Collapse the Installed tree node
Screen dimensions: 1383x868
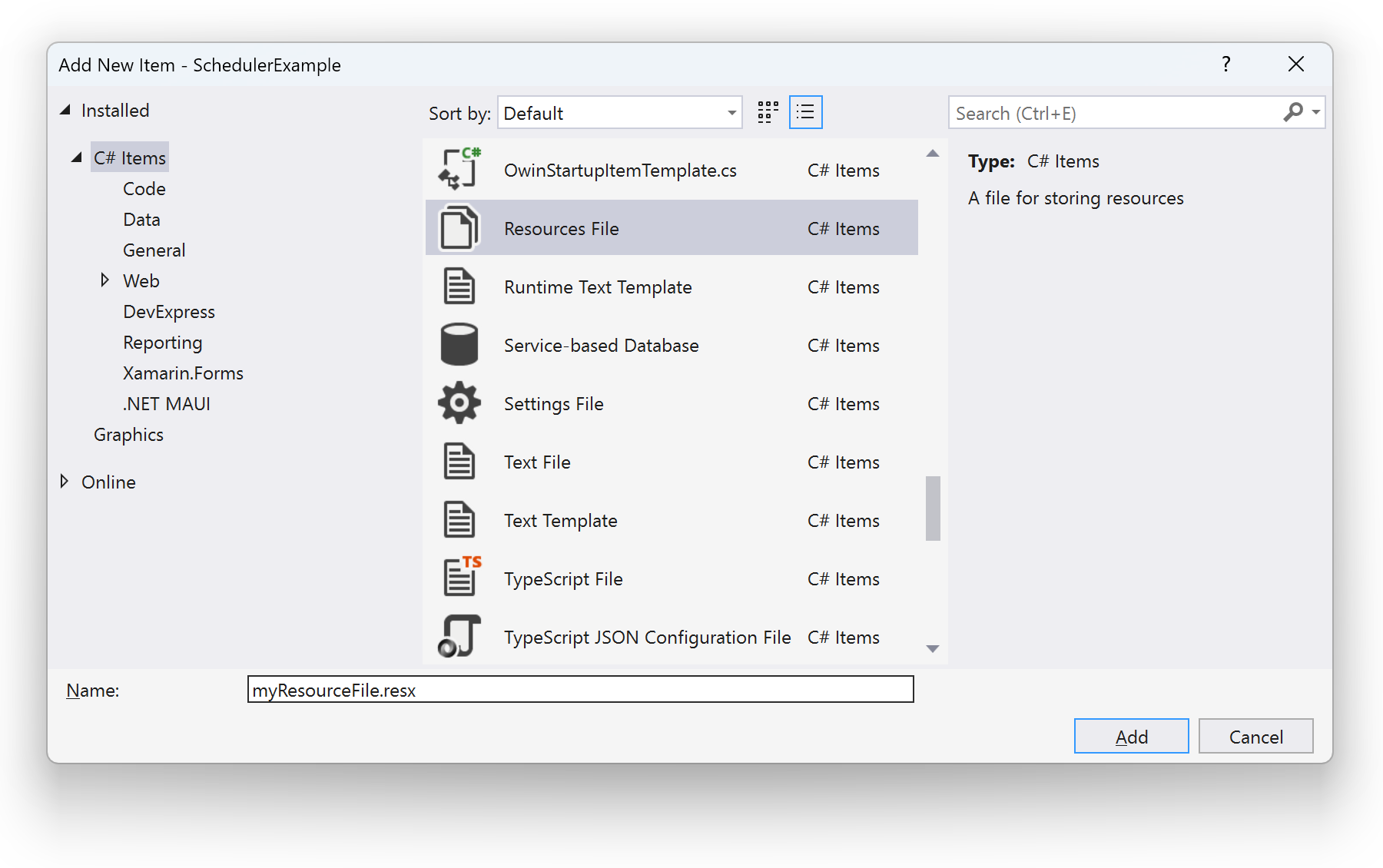pyautogui.click(x=65, y=111)
